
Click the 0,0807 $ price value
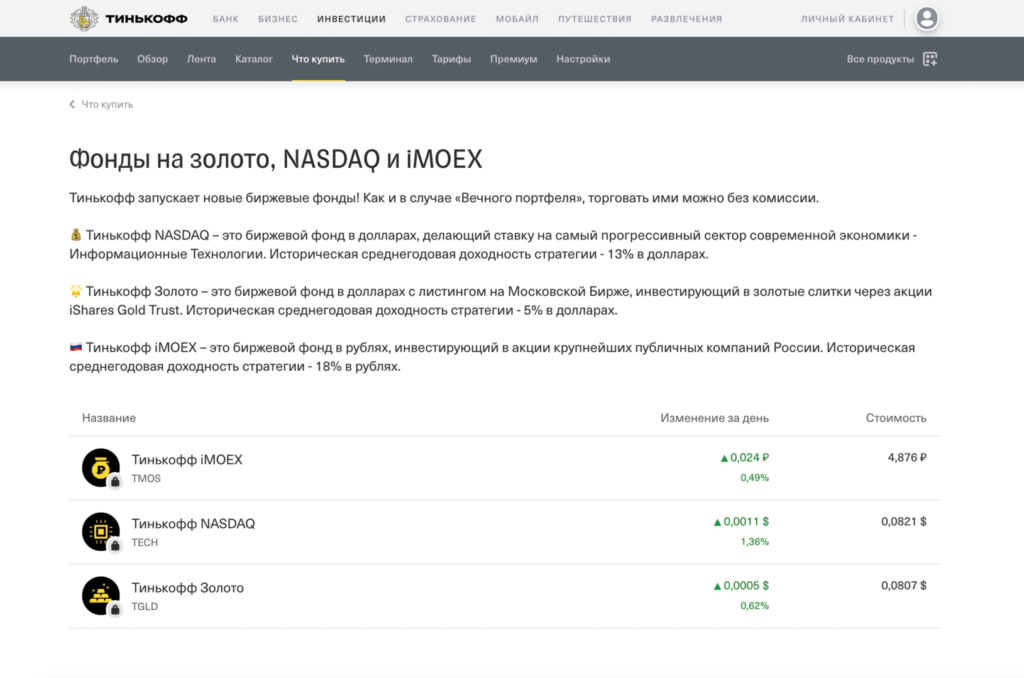[x=904, y=586]
